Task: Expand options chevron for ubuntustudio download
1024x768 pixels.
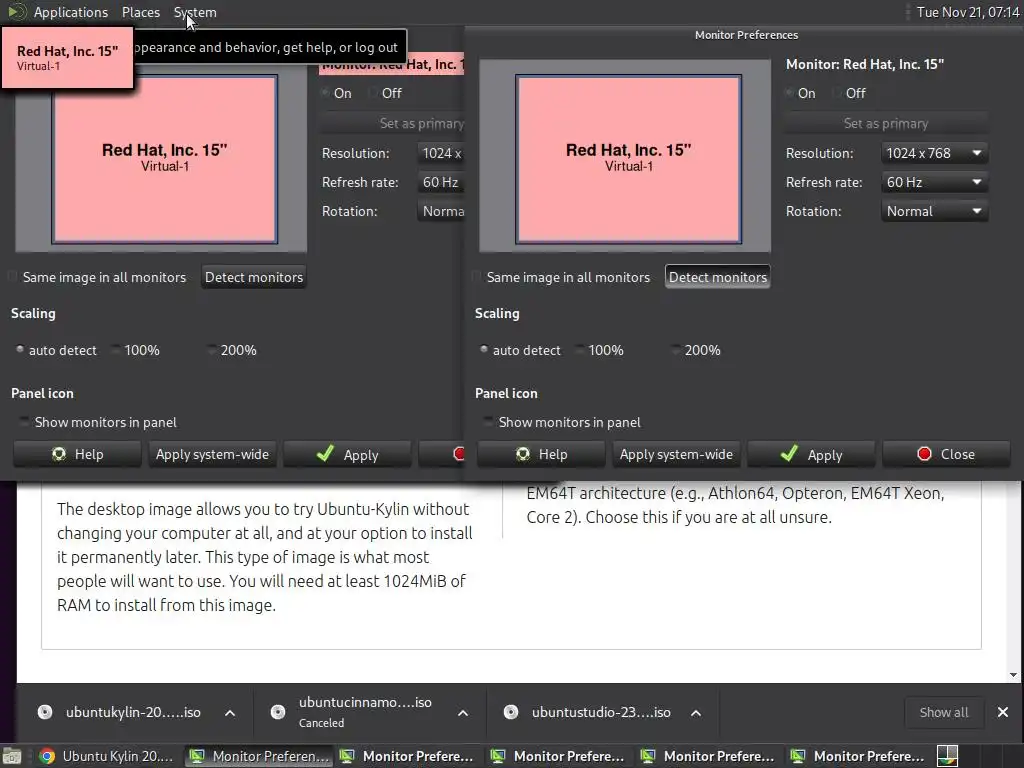Action: pos(696,712)
